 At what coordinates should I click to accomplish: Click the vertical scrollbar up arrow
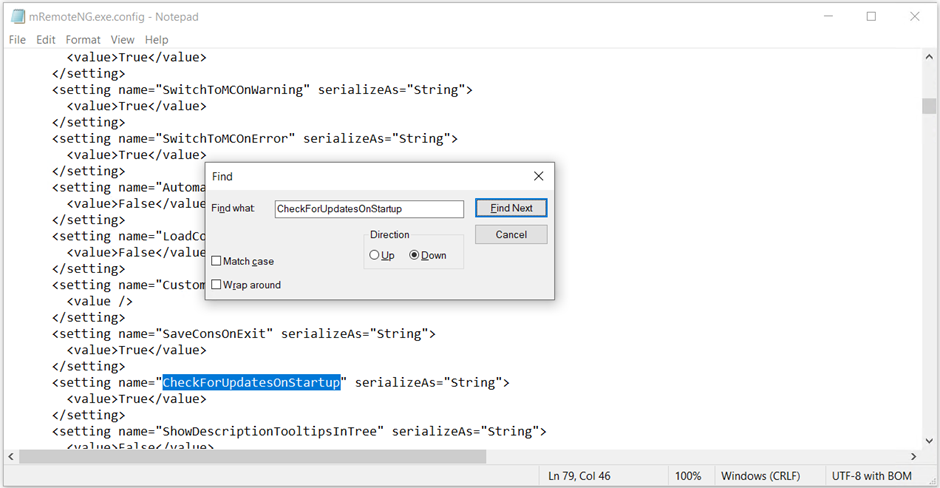[x=929, y=57]
